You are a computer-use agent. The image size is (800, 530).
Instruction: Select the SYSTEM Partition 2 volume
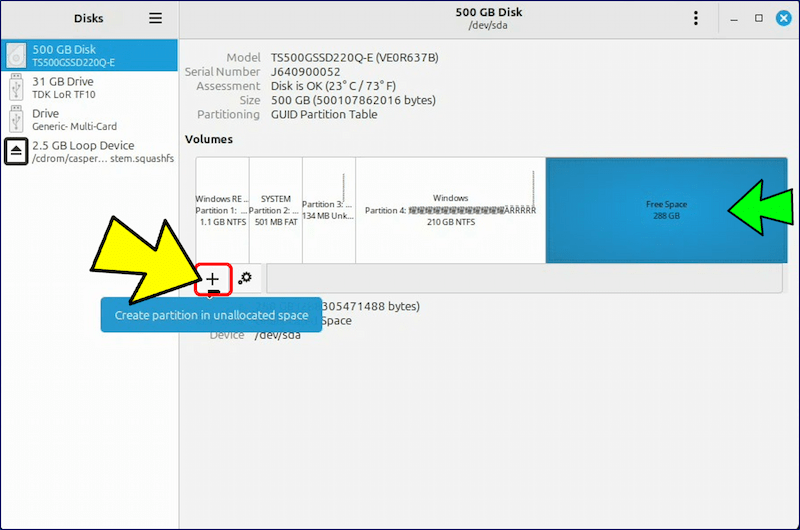(275, 210)
